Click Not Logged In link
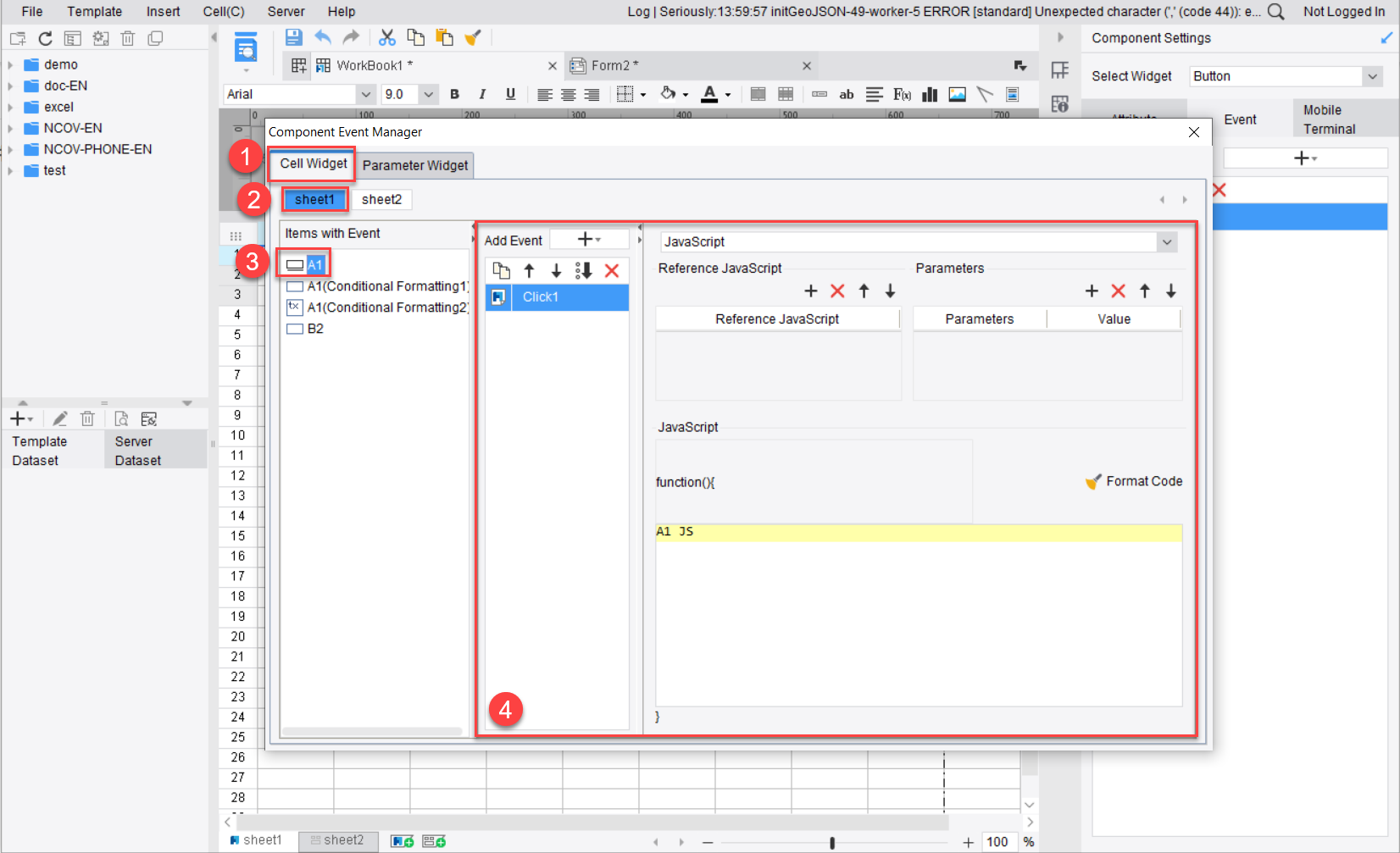Image resolution: width=1400 pixels, height=853 pixels. tap(1344, 11)
